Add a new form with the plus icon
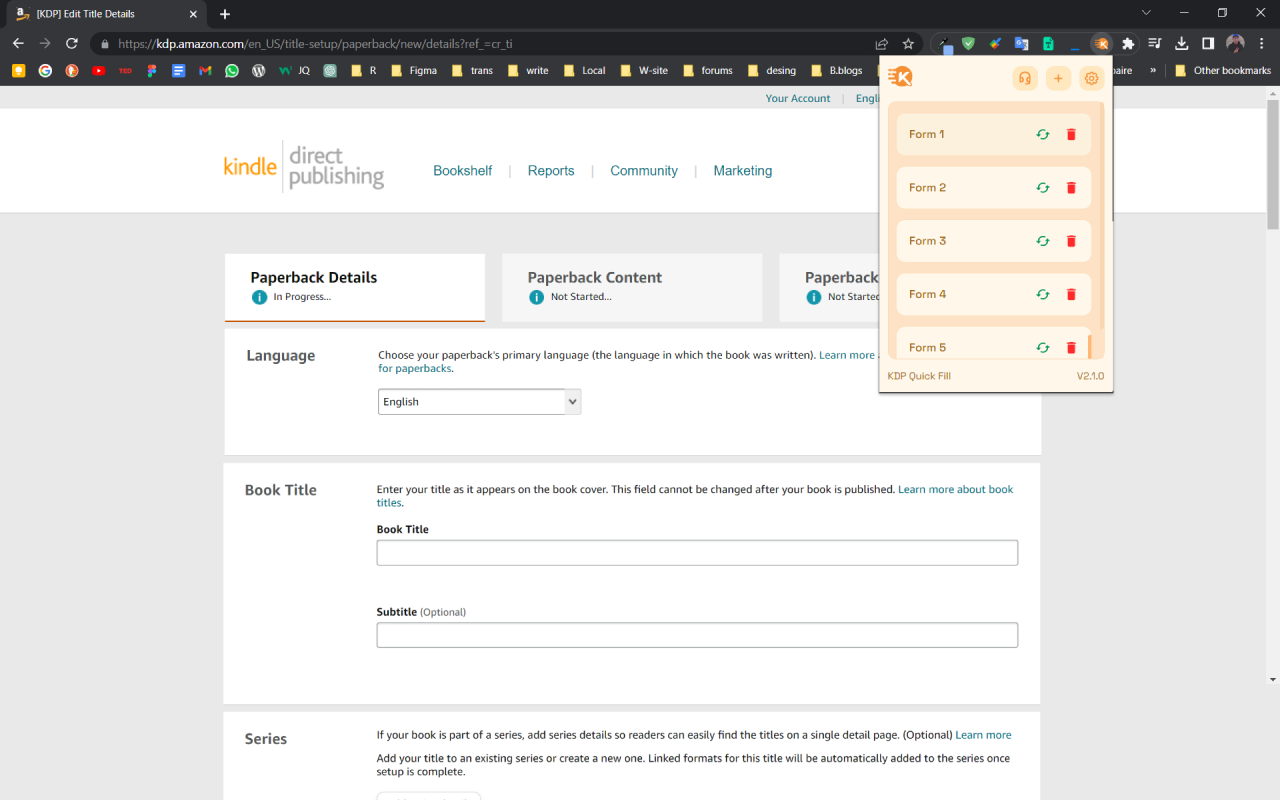The width and height of the screenshot is (1280, 800). click(x=1058, y=78)
